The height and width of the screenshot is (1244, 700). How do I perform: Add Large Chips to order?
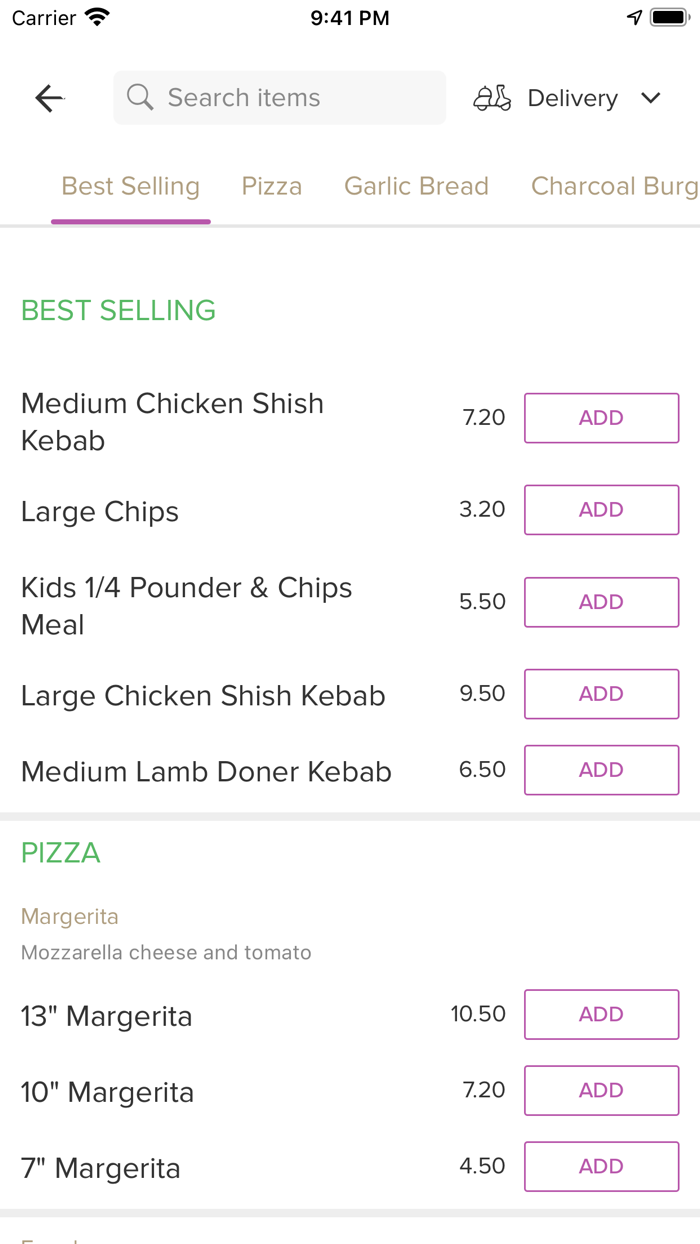coord(601,510)
